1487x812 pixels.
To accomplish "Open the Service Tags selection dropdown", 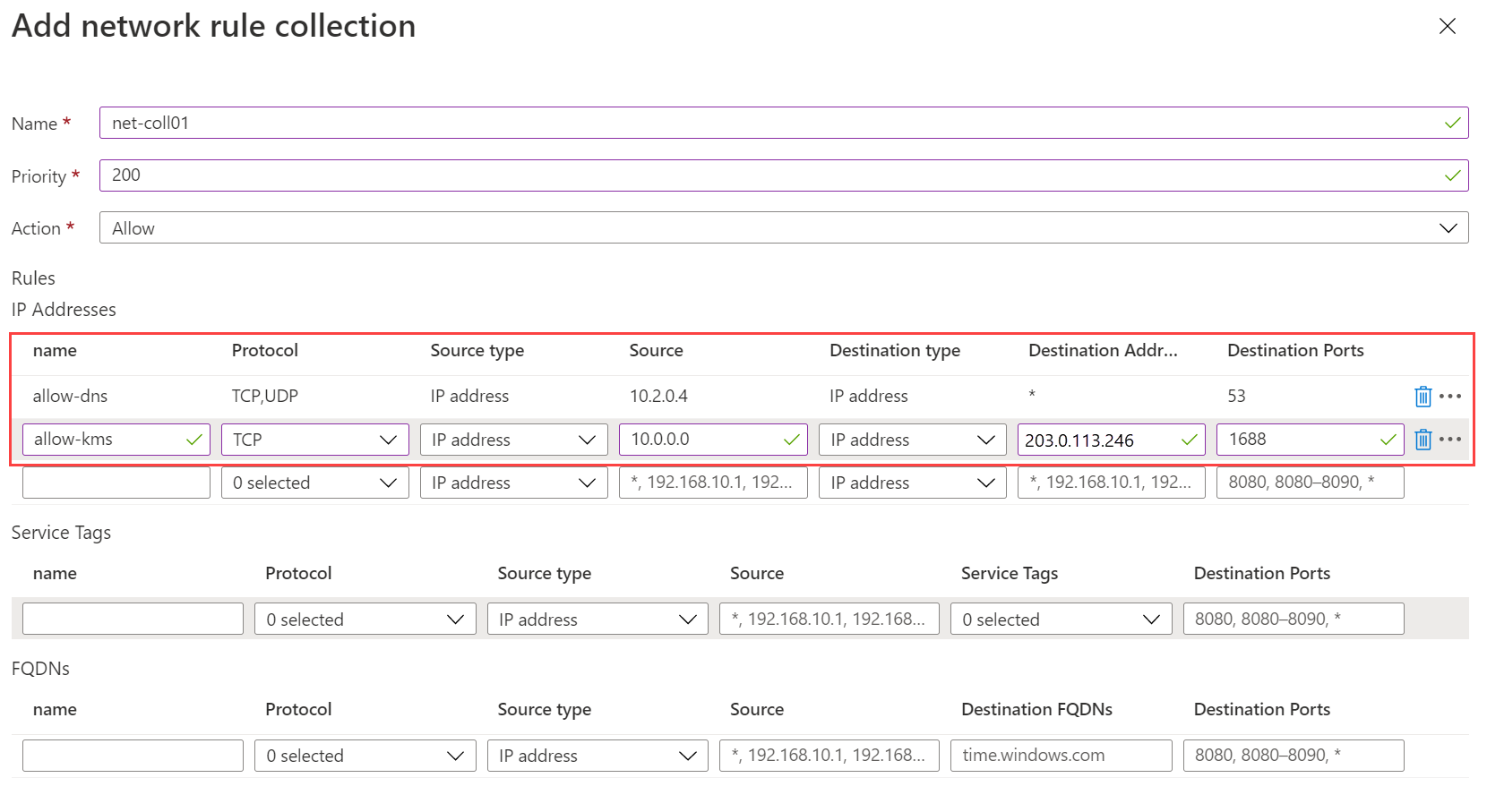I will point(1062,619).
